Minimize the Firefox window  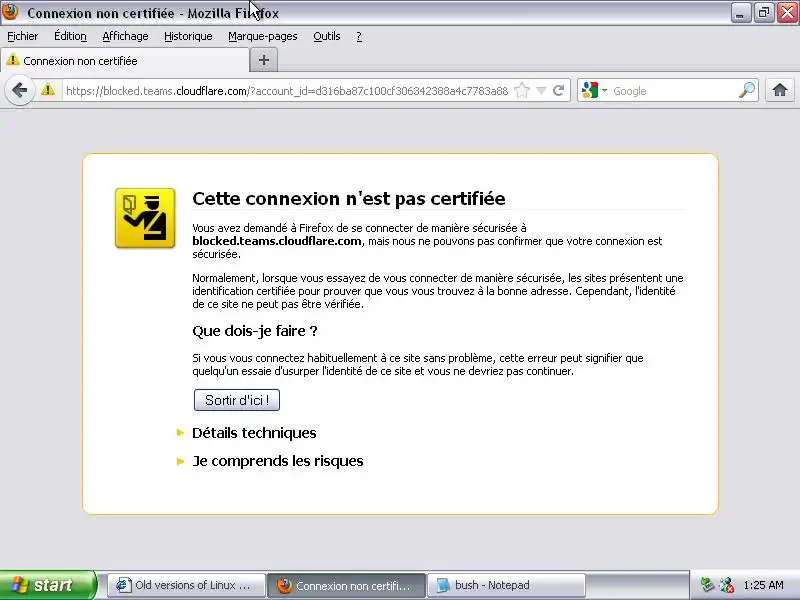740,13
